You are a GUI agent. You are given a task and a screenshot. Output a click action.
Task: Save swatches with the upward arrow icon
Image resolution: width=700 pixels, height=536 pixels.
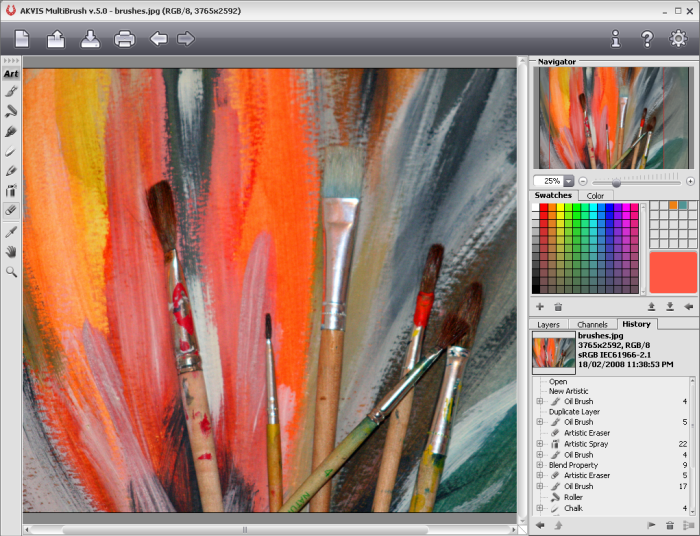tap(651, 307)
